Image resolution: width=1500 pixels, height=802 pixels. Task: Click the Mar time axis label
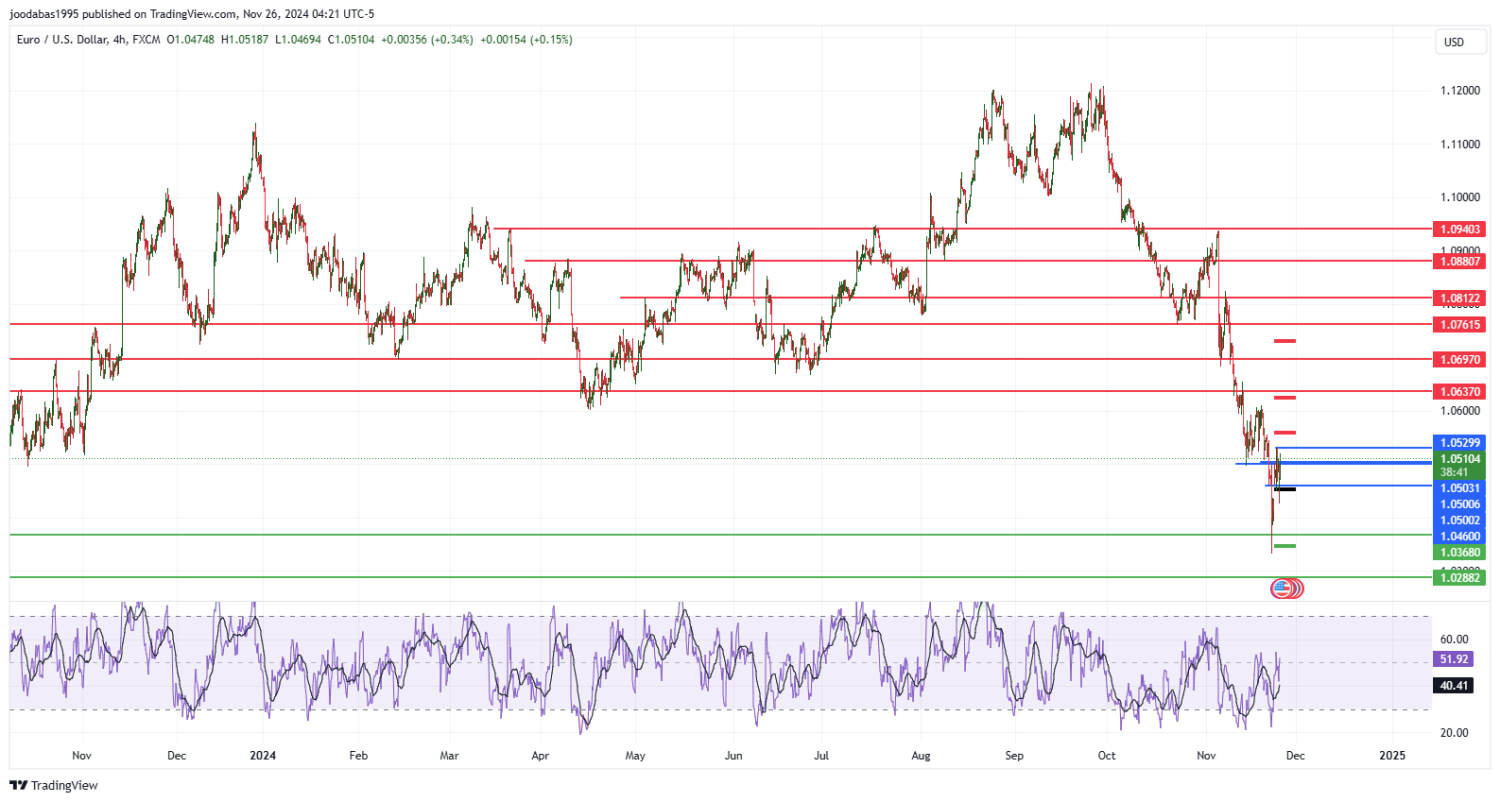[x=450, y=755]
